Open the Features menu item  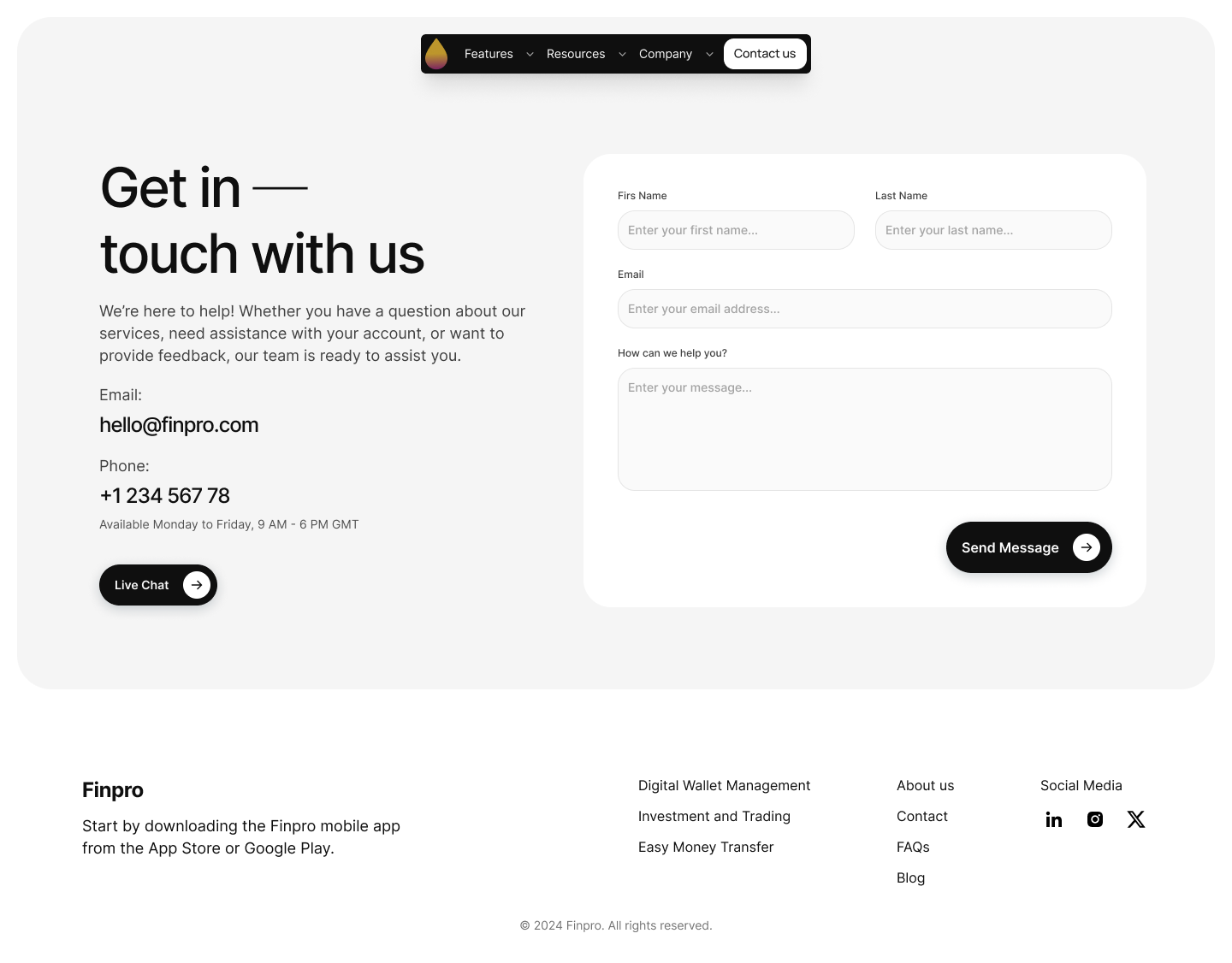click(489, 54)
